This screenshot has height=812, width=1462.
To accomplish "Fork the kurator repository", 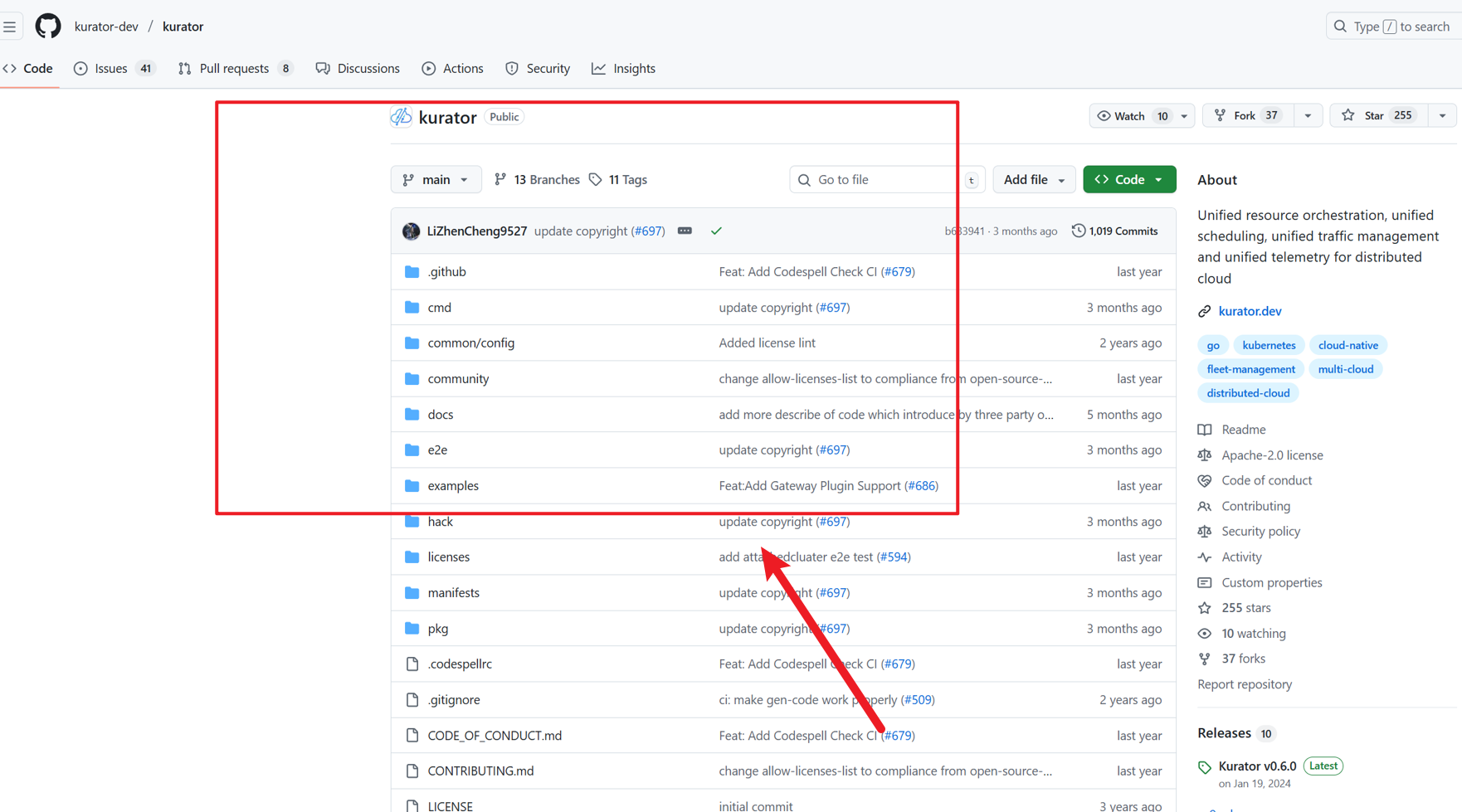I will point(1248,116).
